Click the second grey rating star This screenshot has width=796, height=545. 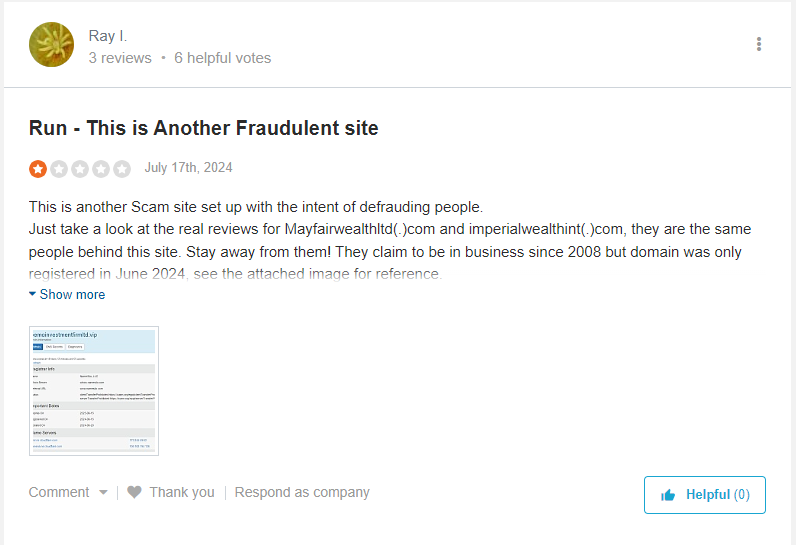click(59, 168)
